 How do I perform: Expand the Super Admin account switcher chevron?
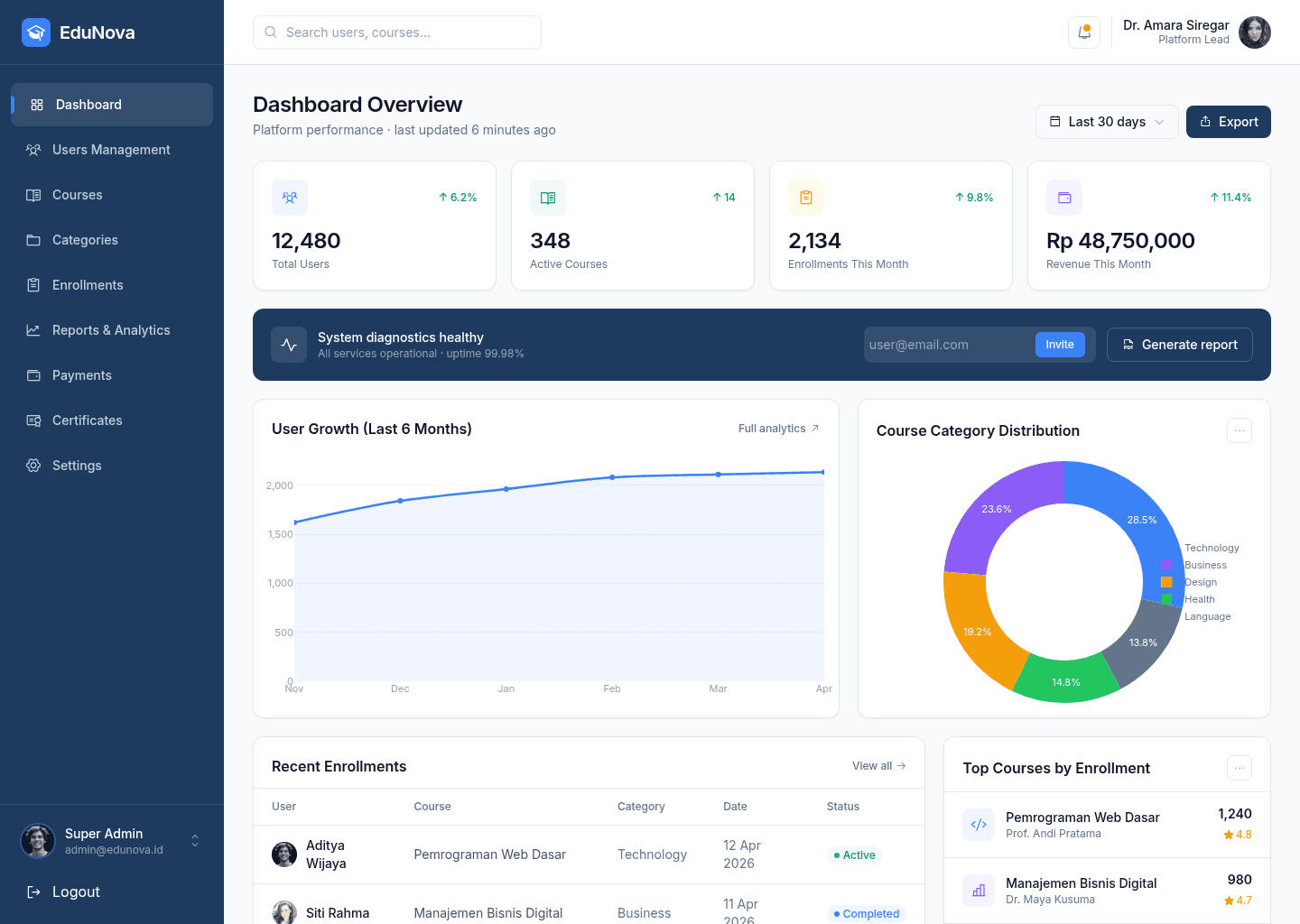pyautogui.click(x=195, y=841)
